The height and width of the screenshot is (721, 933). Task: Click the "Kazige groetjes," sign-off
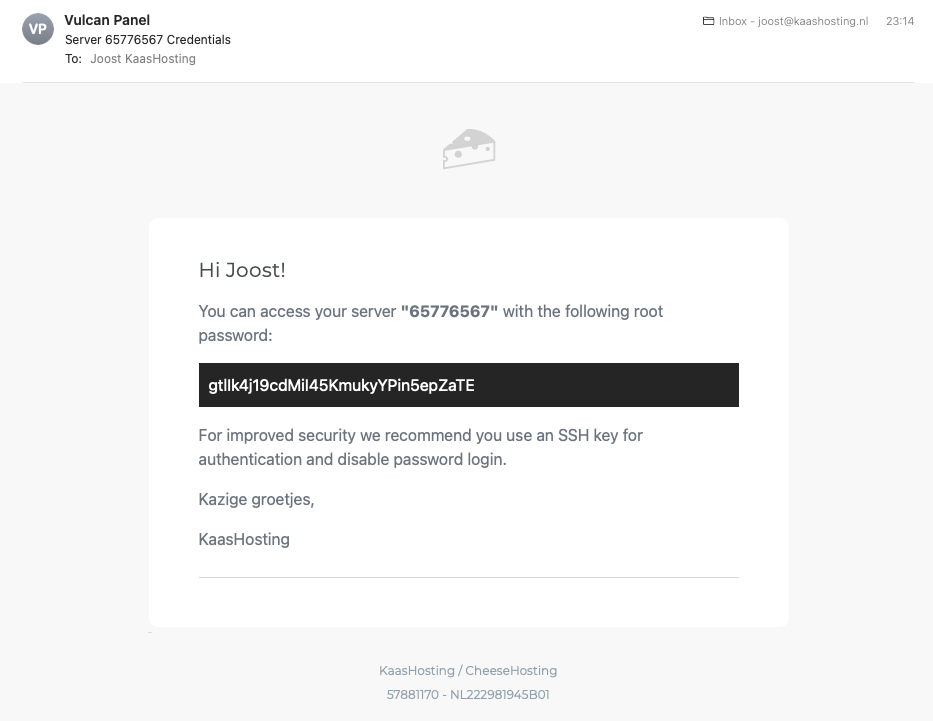256,499
